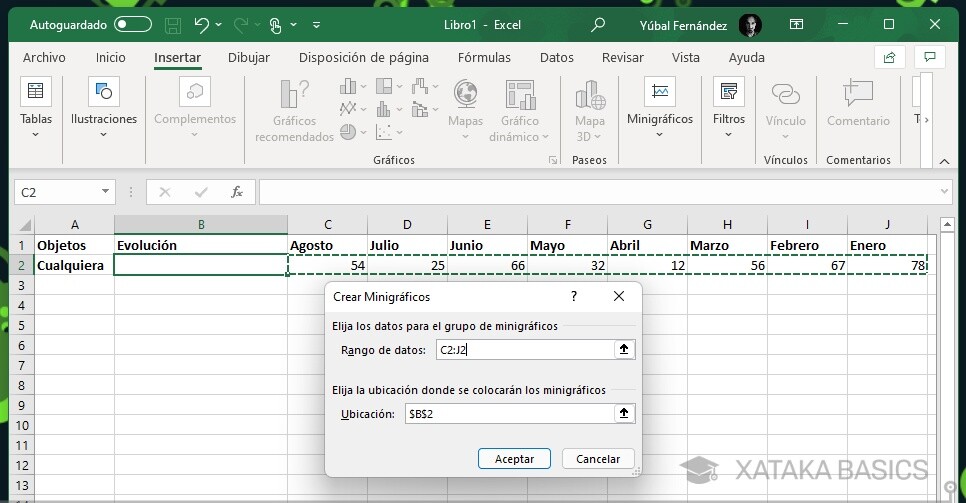Click the Redo arrow icon
Image resolution: width=966 pixels, height=503 pixels.
click(x=241, y=25)
